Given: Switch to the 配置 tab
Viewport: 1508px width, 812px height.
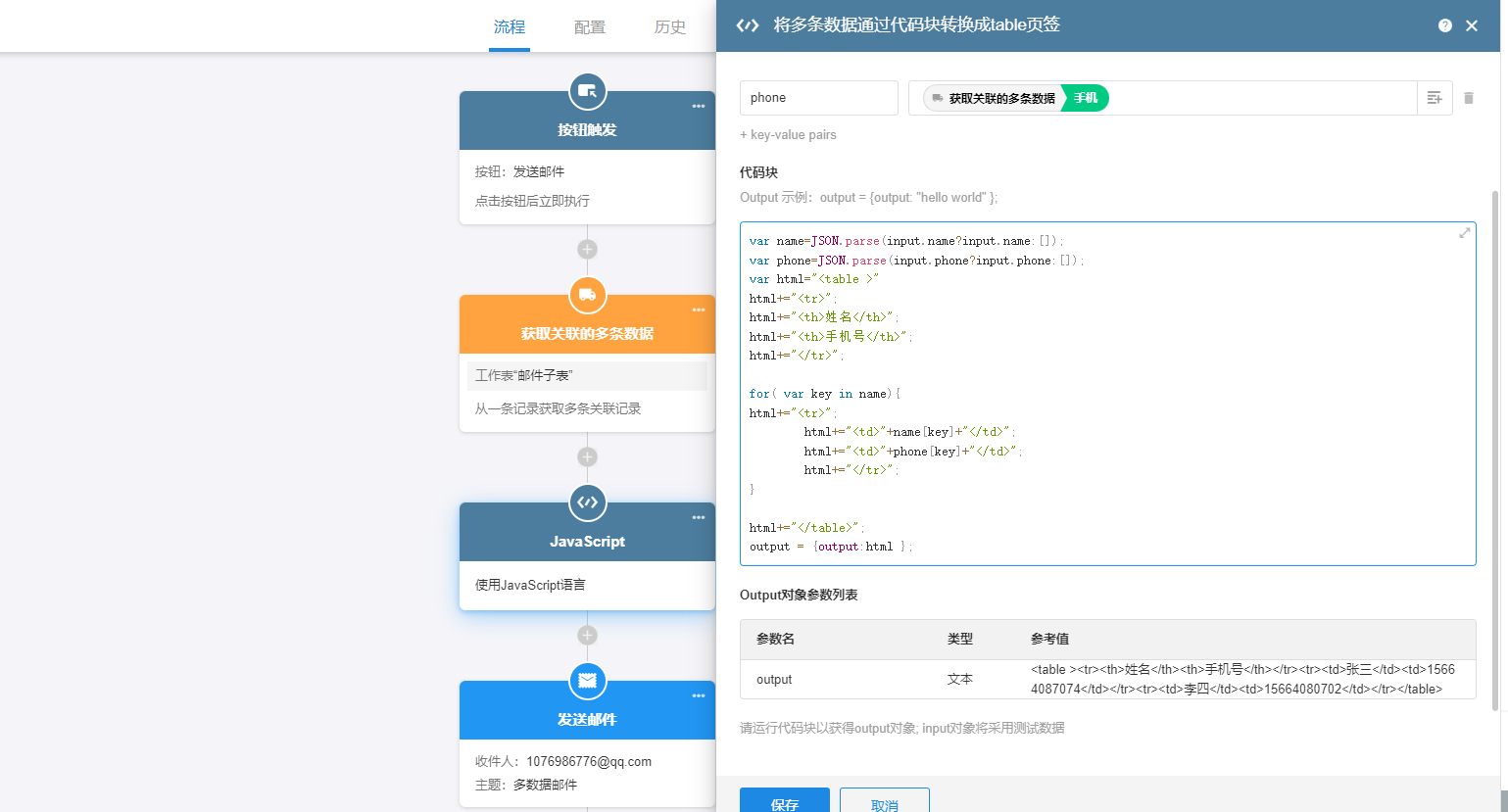Looking at the screenshot, I should (x=589, y=27).
